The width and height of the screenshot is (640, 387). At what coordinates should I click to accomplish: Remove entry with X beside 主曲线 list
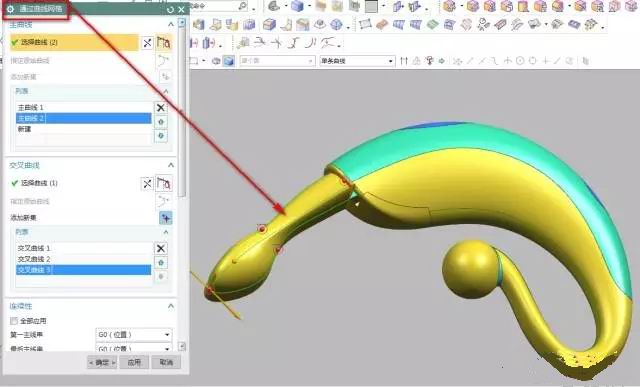click(x=161, y=108)
